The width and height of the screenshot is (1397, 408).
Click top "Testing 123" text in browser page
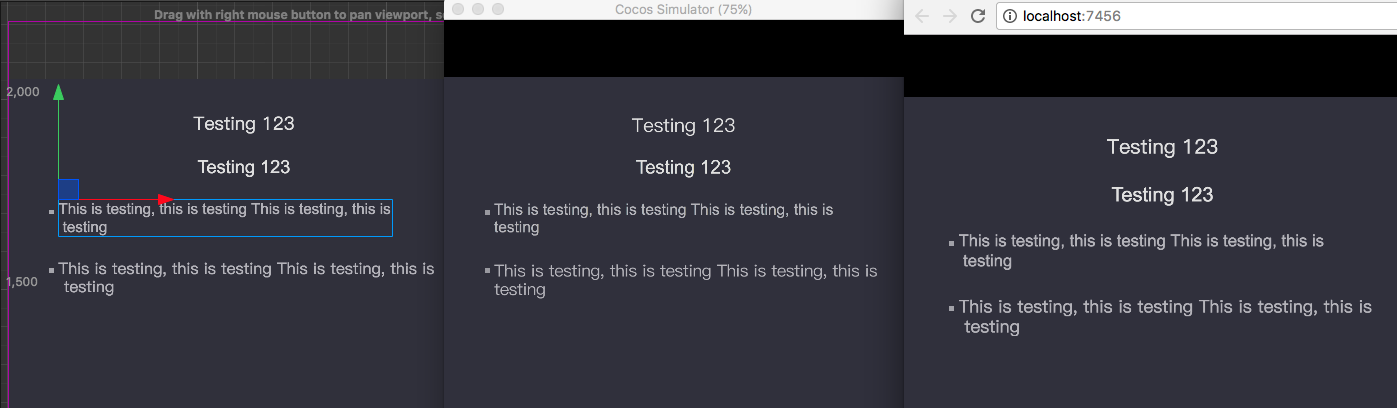pos(1162,147)
